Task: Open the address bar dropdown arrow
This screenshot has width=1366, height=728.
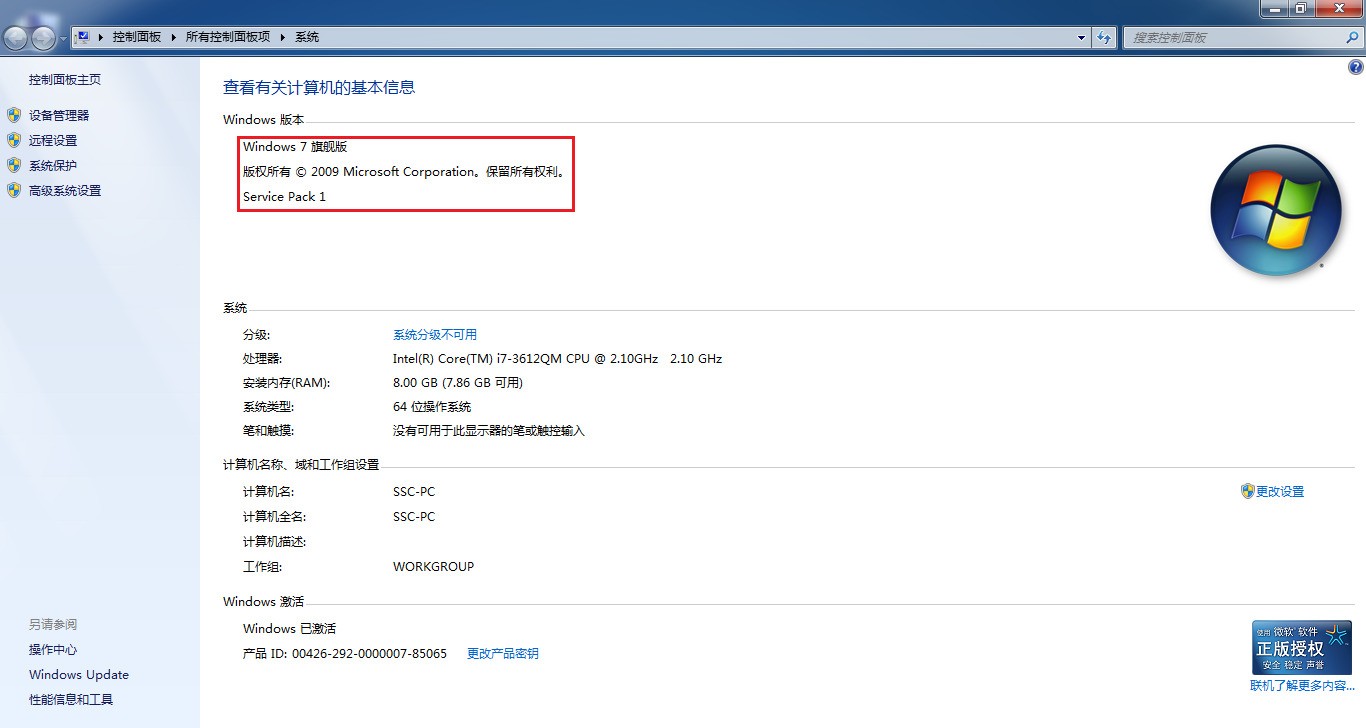Action: pyautogui.click(x=1080, y=37)
